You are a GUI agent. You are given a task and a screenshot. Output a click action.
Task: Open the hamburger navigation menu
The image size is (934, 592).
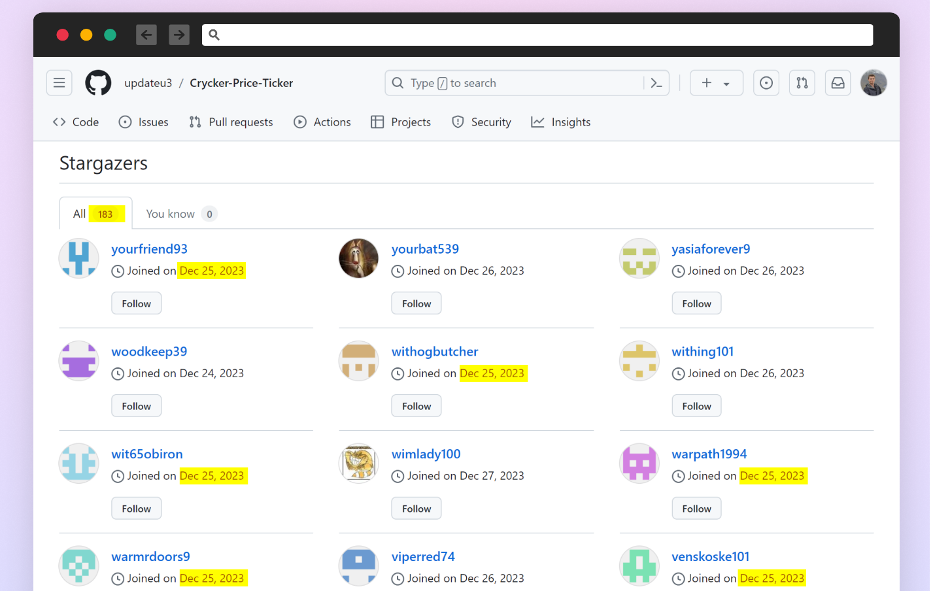coord(60,83)
